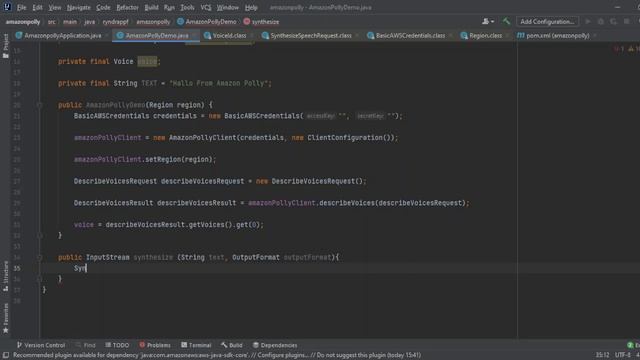
Task: Click Add Configuration... button
Action: (547, 22)
